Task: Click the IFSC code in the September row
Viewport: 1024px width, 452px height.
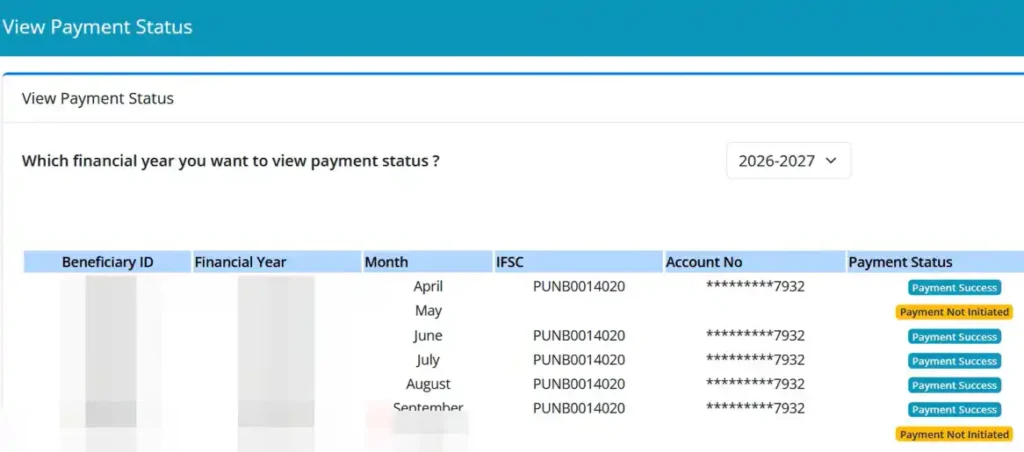Action: (579, 408)
